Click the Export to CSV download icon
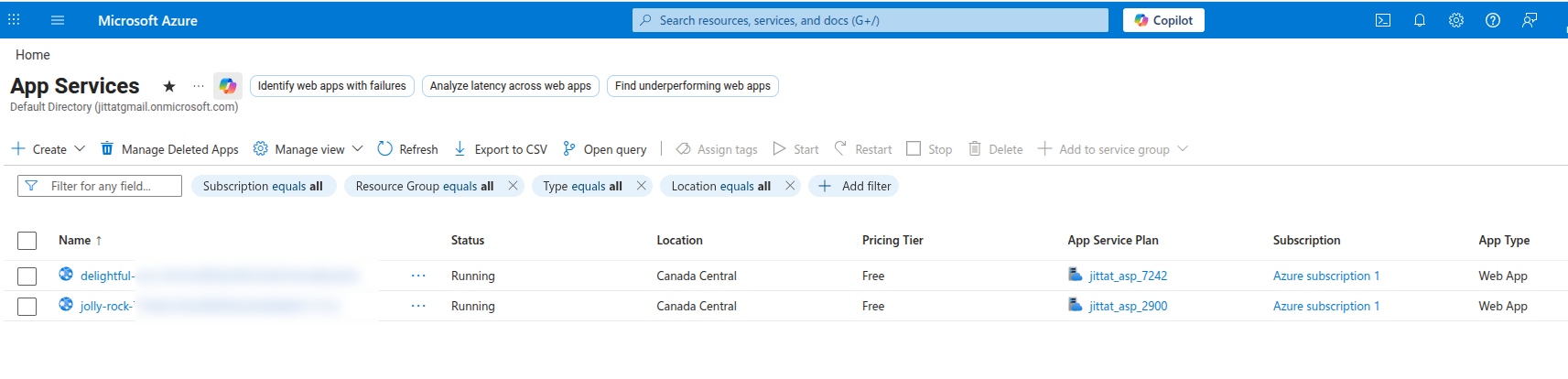 click(x=460, y=148)
